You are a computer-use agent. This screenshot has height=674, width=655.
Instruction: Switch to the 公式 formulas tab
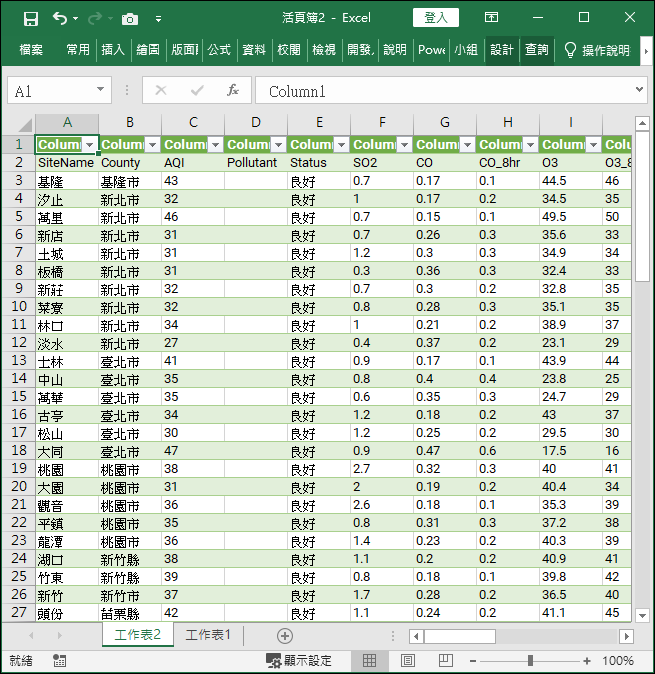pyautogui.click(x=219, y=50)
